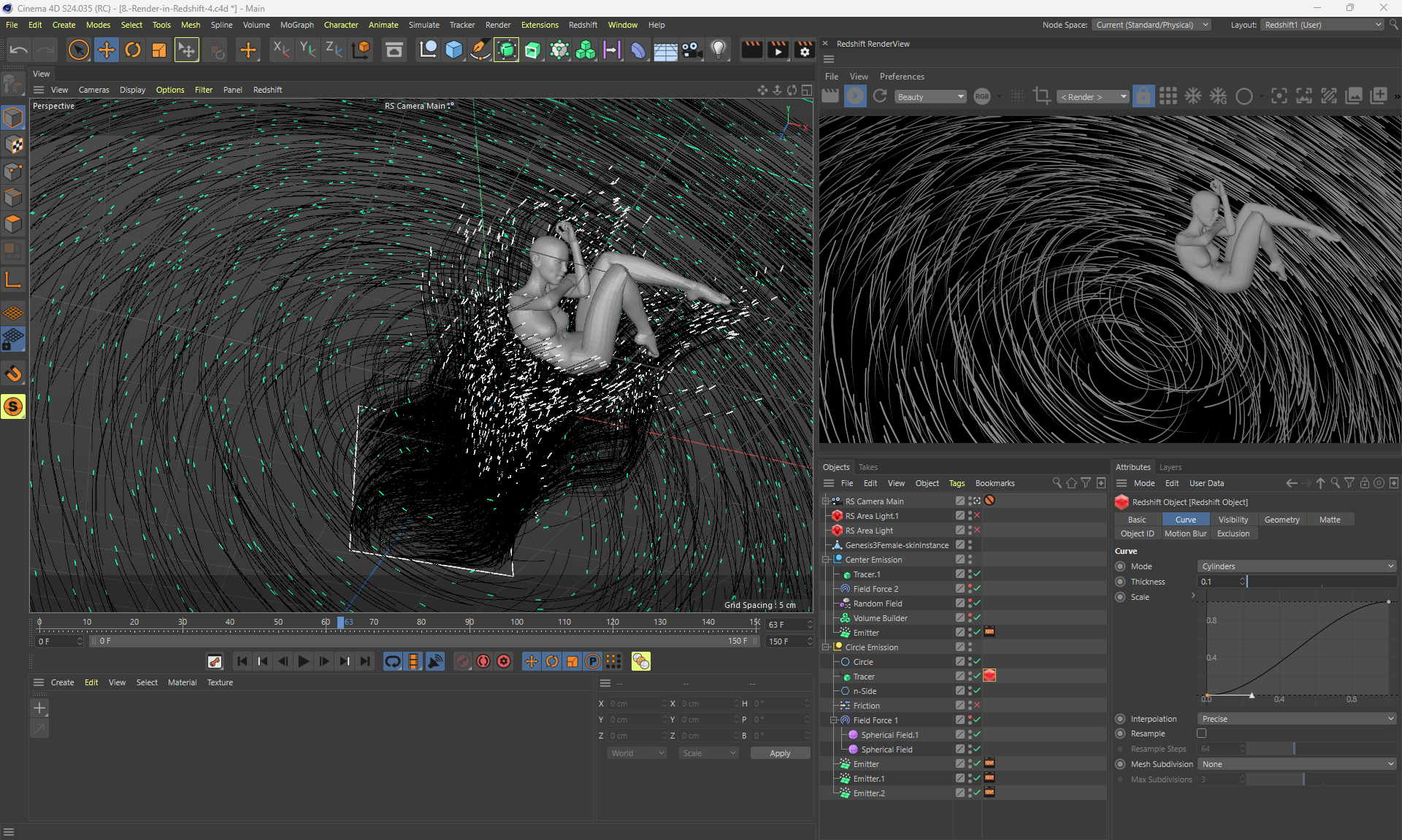Toggle the Resample checkbox
The width and height of the screenshot is (1402, 840).
(x=1201, y=733)
